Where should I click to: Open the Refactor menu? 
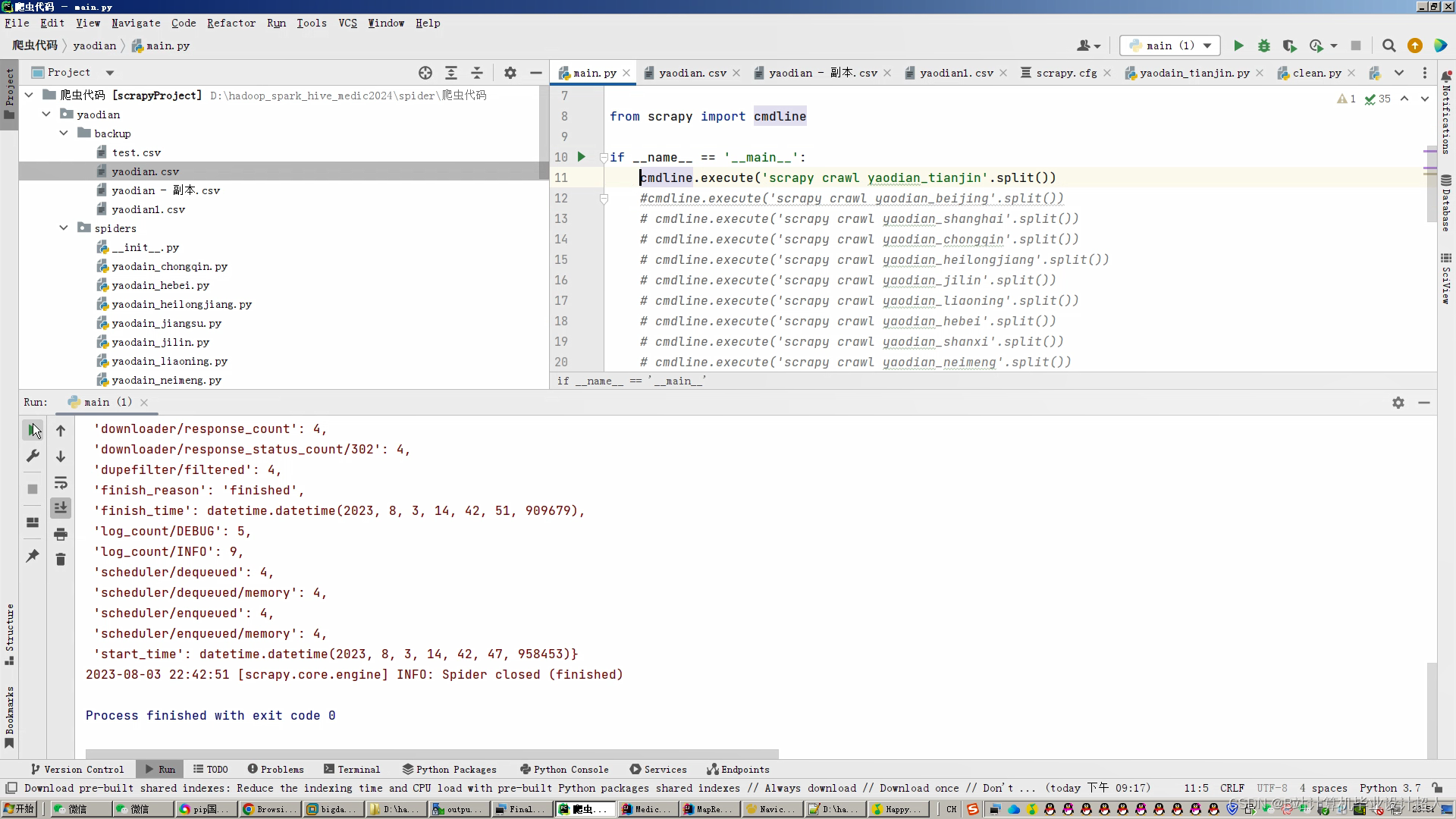[231, 23]
